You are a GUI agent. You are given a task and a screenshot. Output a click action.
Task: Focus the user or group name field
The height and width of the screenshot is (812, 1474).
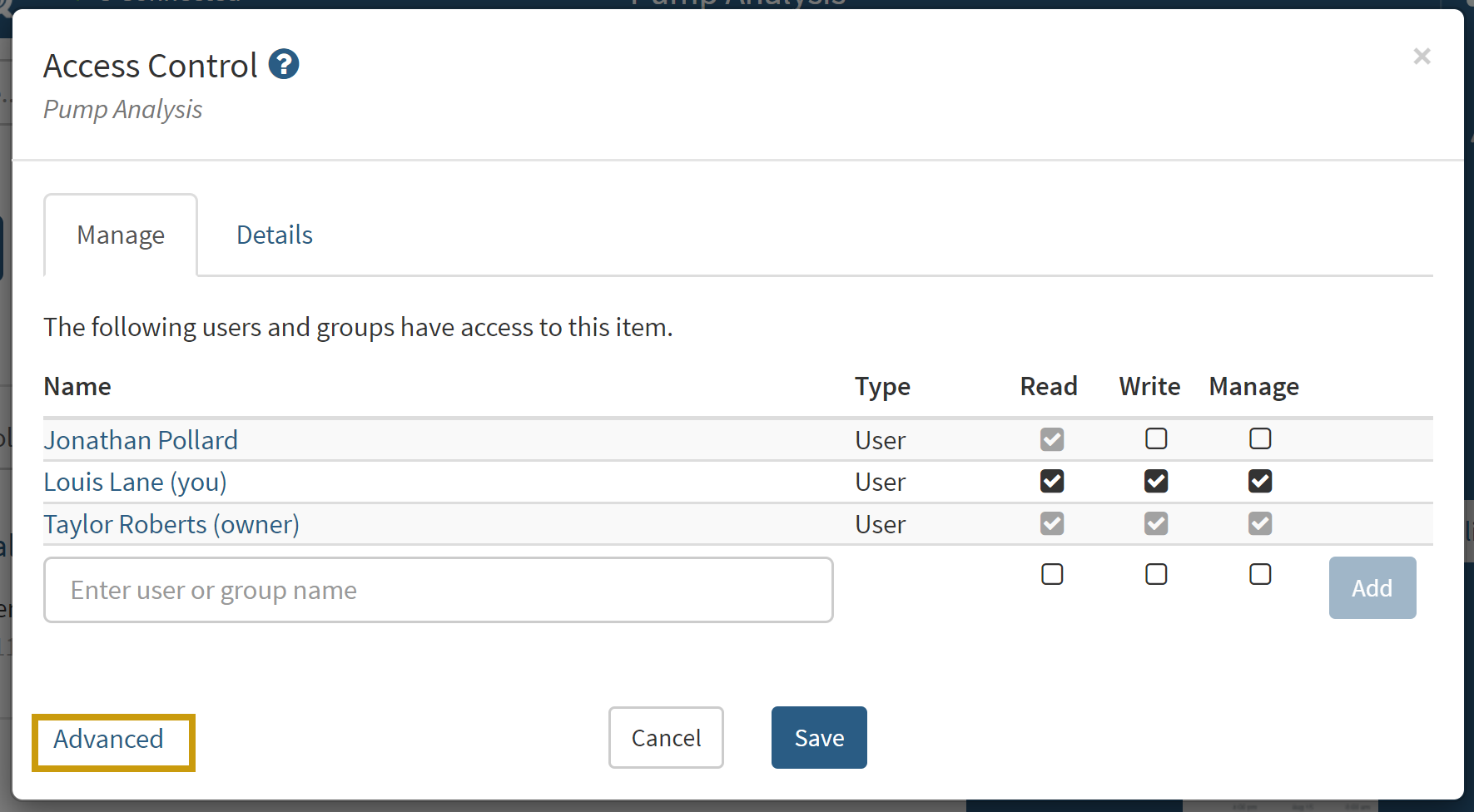click(439, 590)
